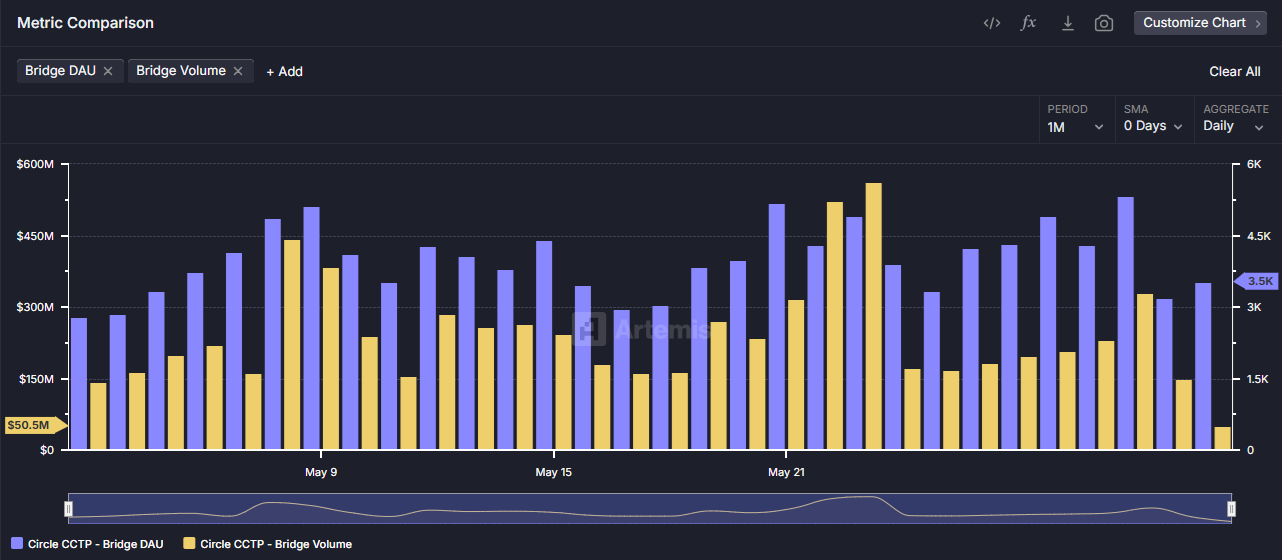Expand the Period 1M dropdown
The image size is (1282, 560).
click(1076, 127)
